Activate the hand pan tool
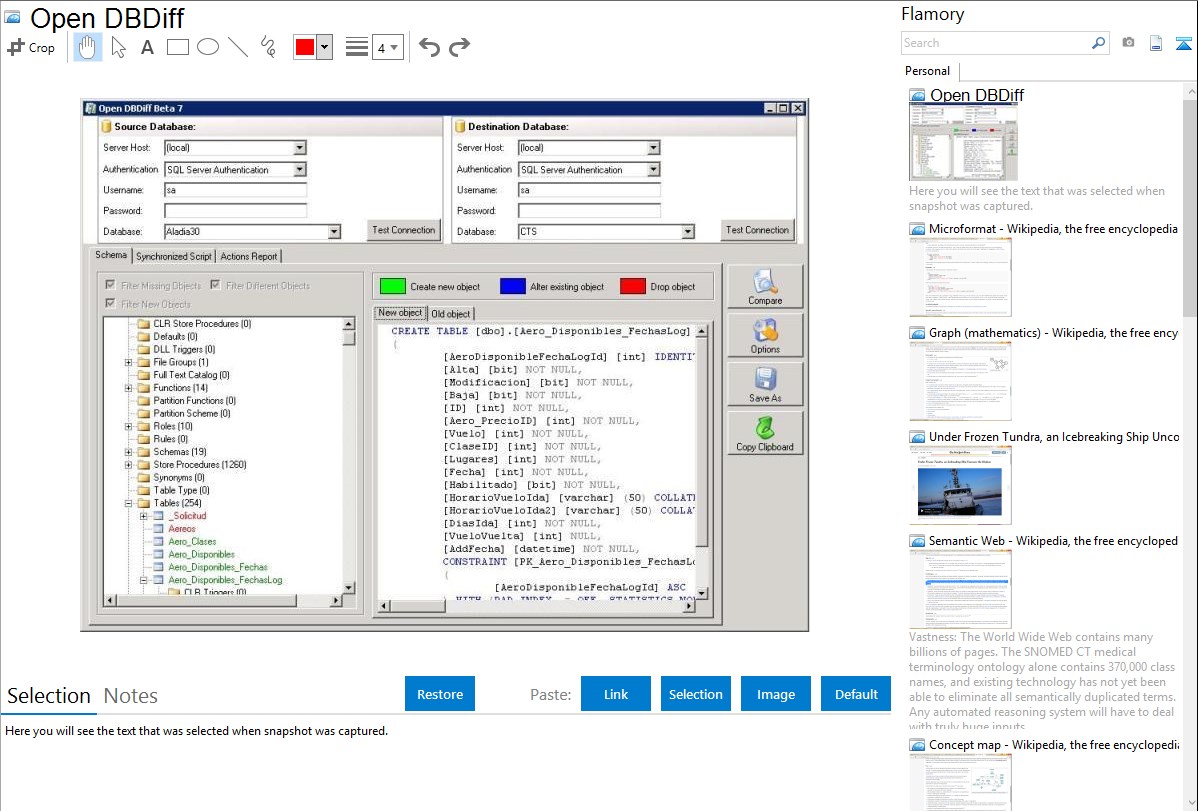Viewport: 1198px width, 811px height. (87, 47)
